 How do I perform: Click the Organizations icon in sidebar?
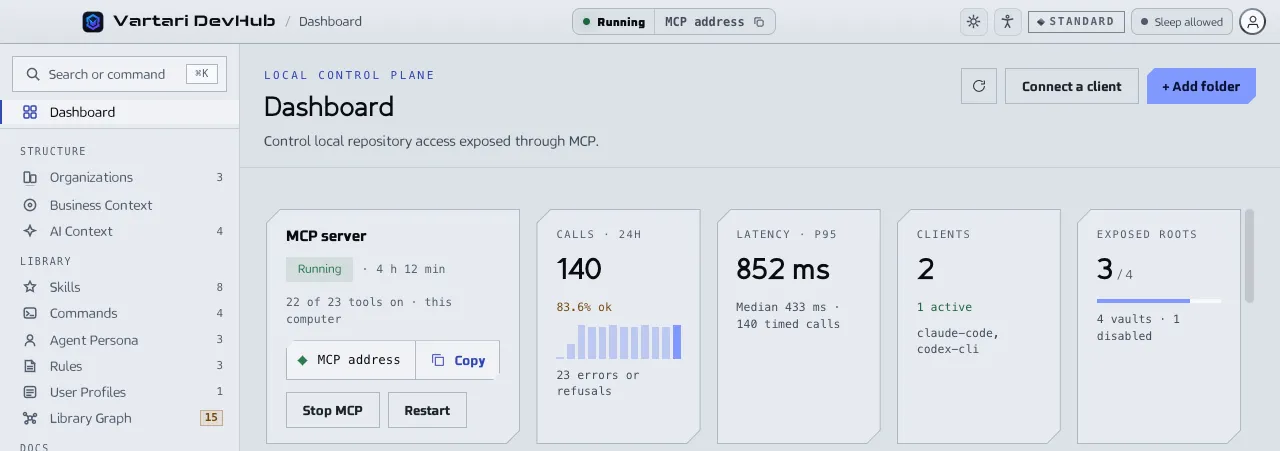30,177
